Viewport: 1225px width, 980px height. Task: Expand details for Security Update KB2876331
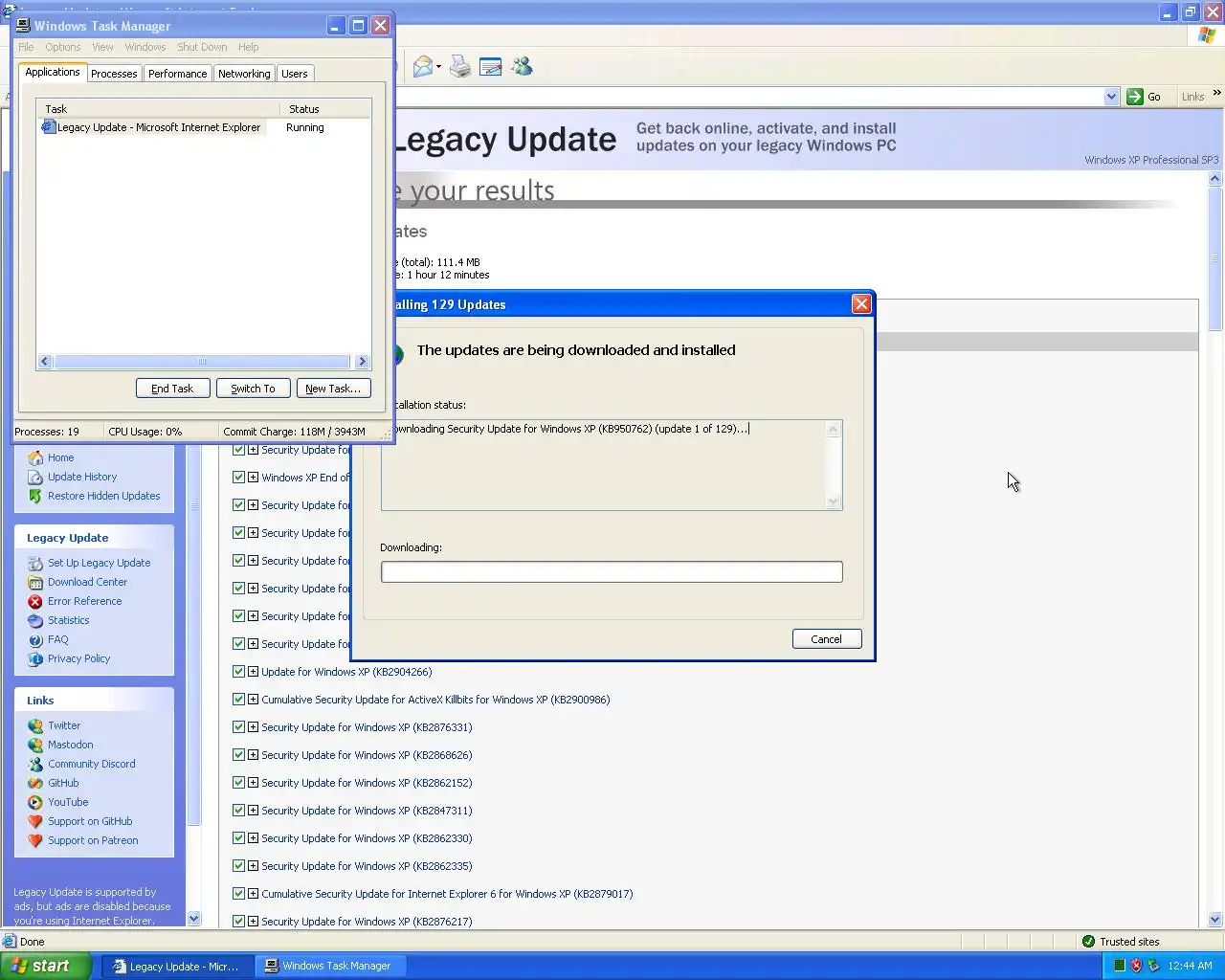pyautogui.click(x=254, y=727)
